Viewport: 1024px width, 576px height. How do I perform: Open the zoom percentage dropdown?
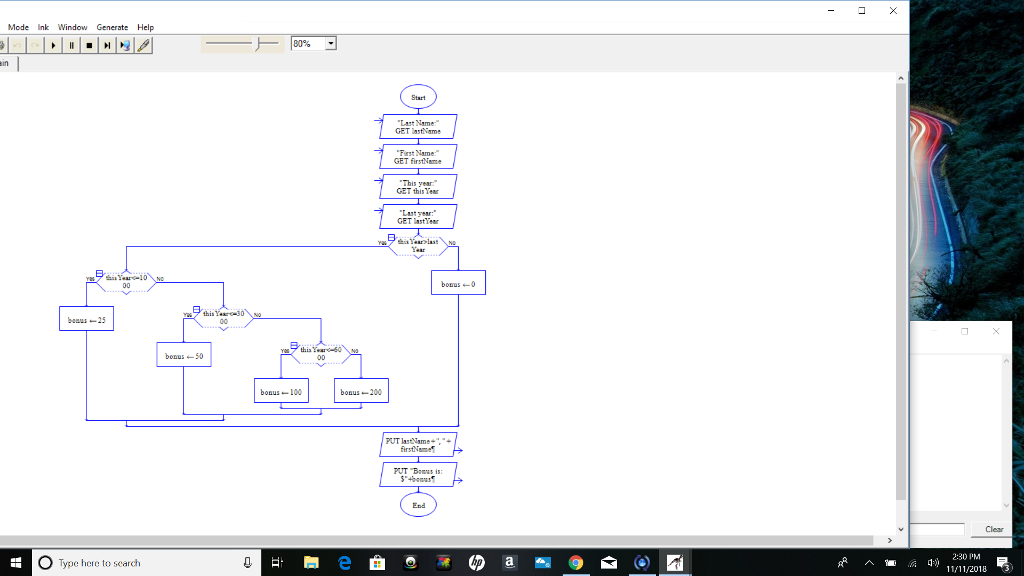coord(330,43)
